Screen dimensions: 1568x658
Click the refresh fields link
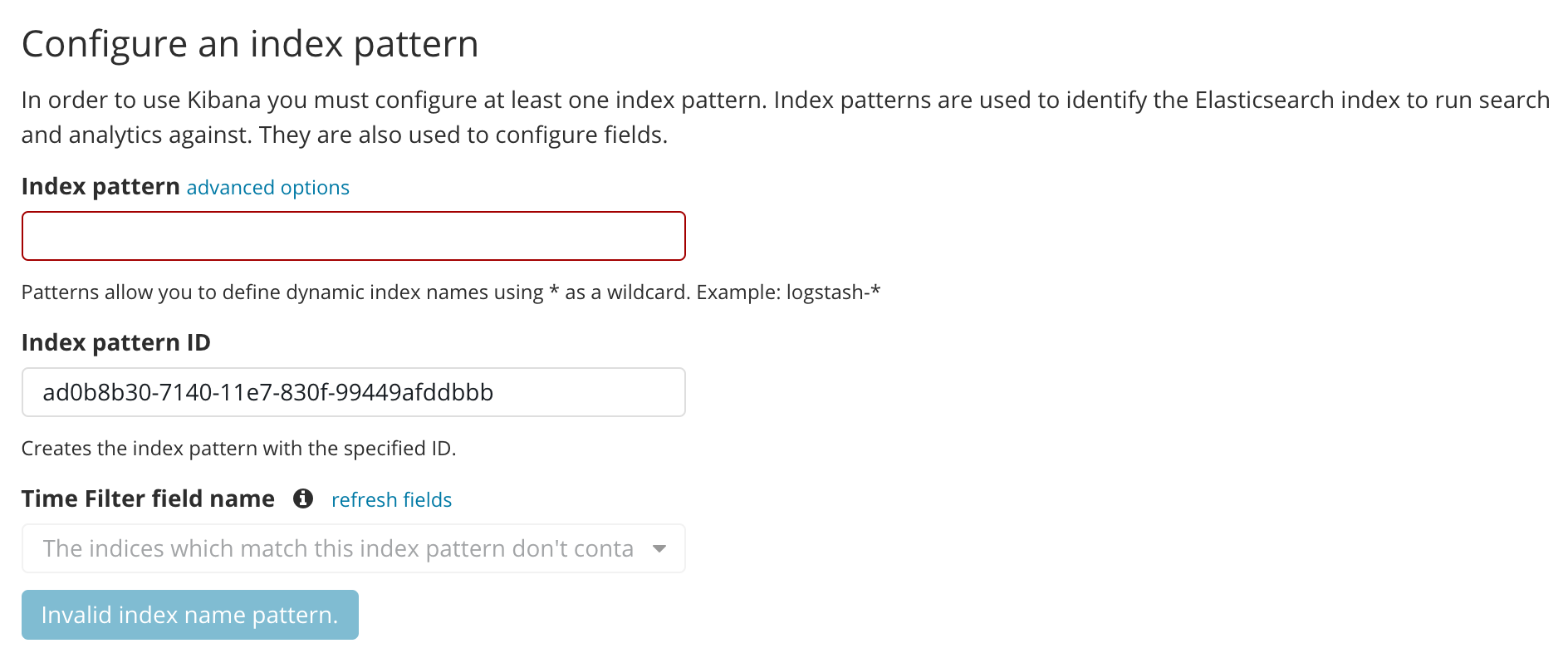point(391,499)
